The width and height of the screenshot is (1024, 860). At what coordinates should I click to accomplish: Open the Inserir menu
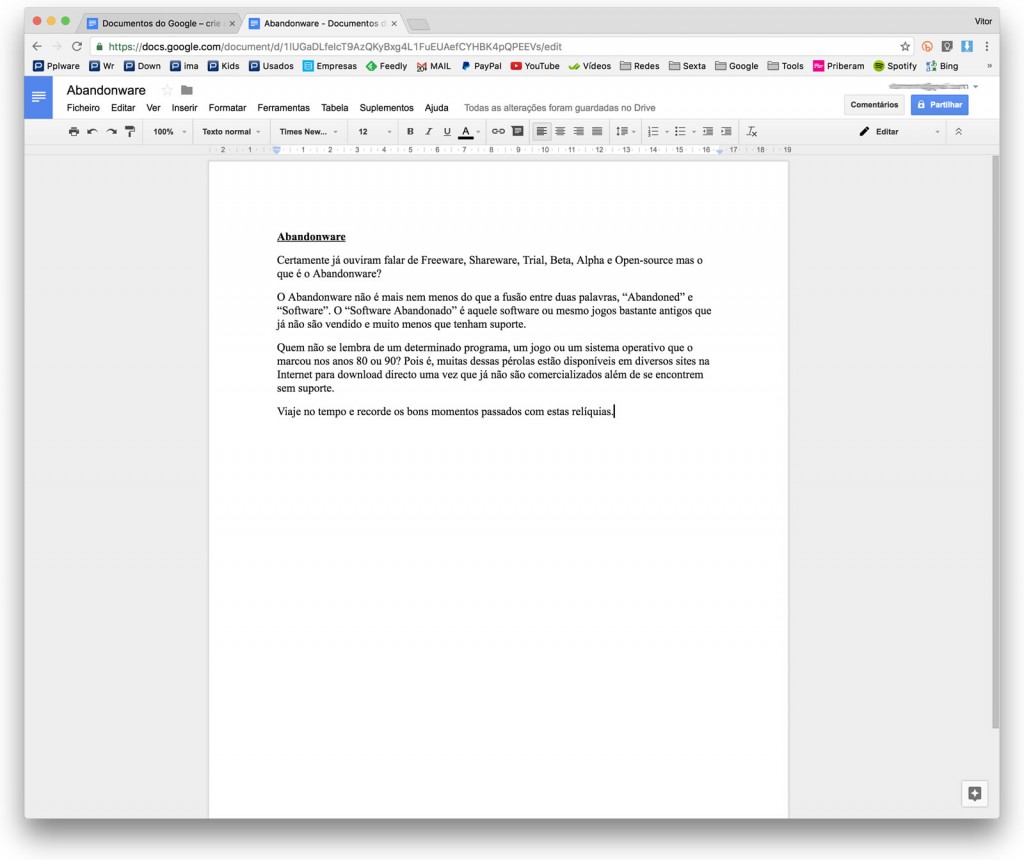pos(184,107)
